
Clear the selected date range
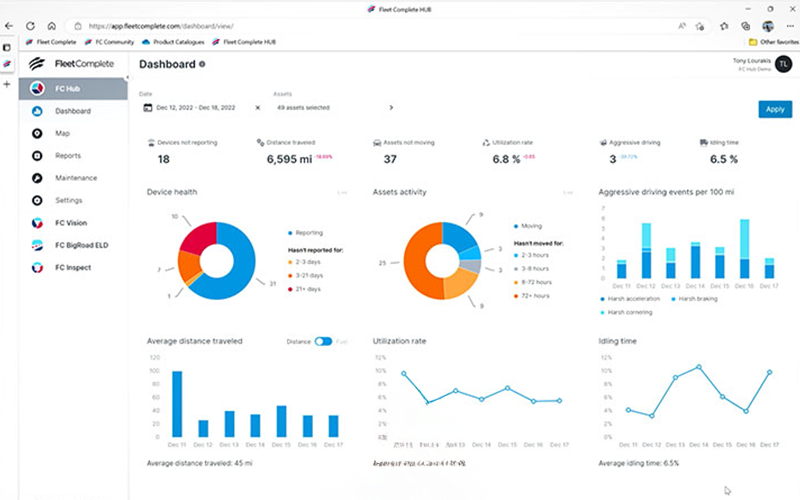[257, 107]
